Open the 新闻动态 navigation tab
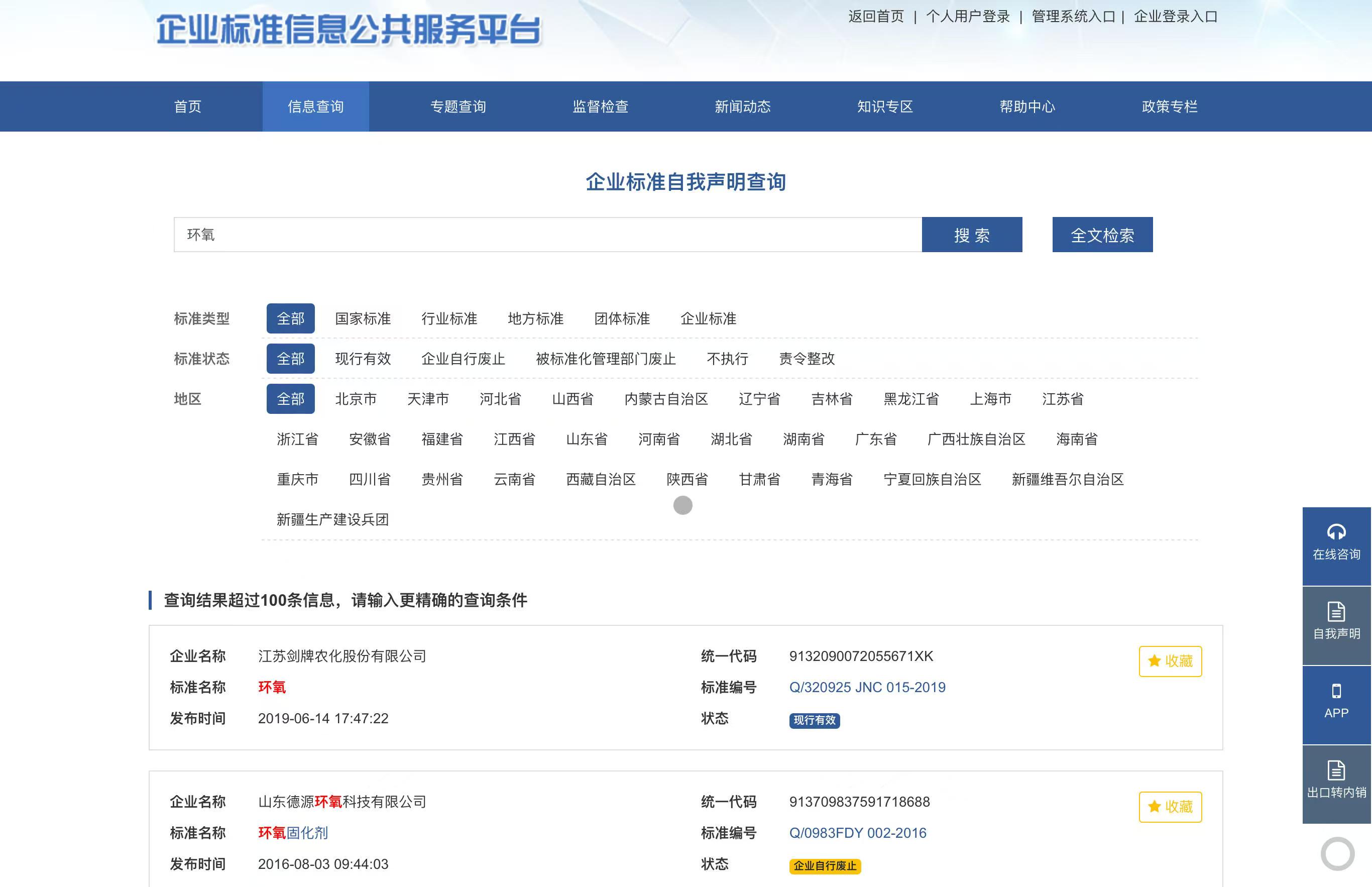The height and width of the screenshot is (887, 1372). click(743, 106)
